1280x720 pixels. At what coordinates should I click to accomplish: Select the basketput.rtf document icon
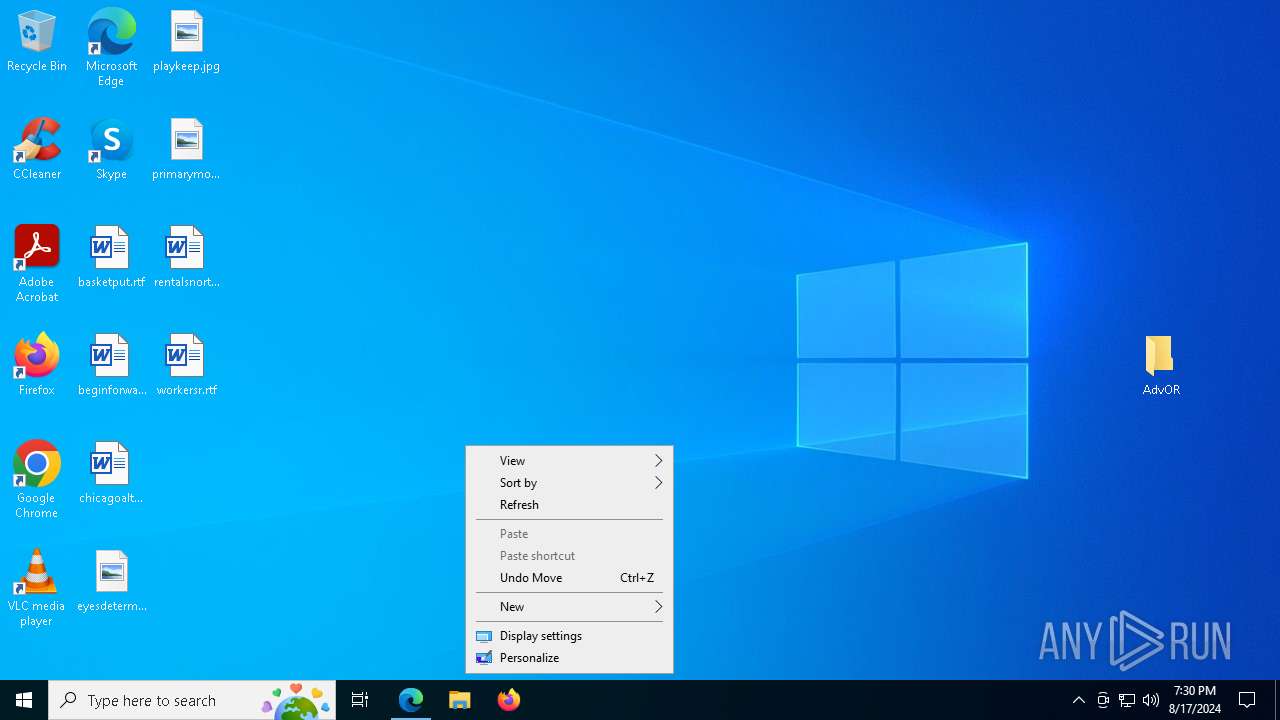111,258
